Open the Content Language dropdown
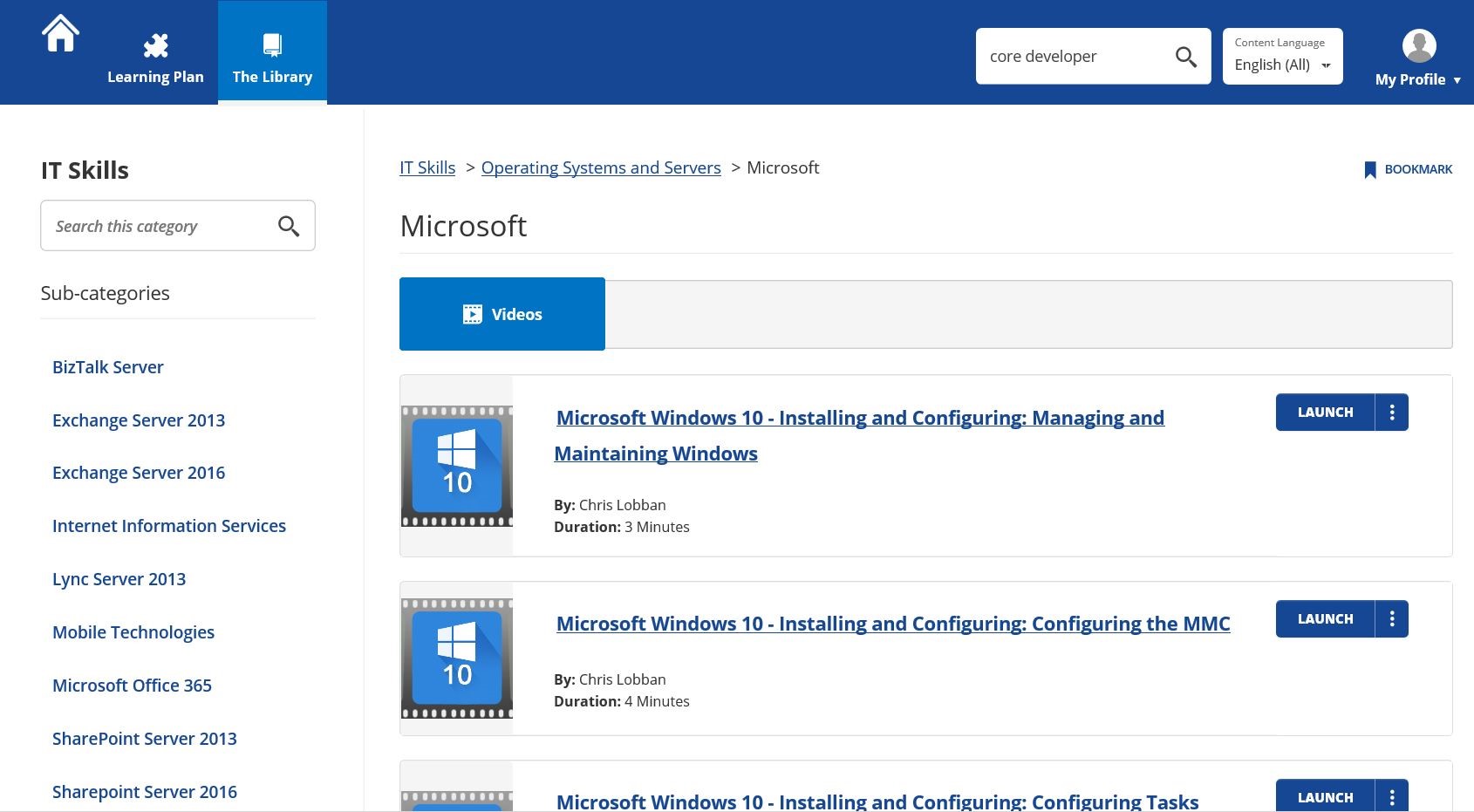 coord(1282,57)
